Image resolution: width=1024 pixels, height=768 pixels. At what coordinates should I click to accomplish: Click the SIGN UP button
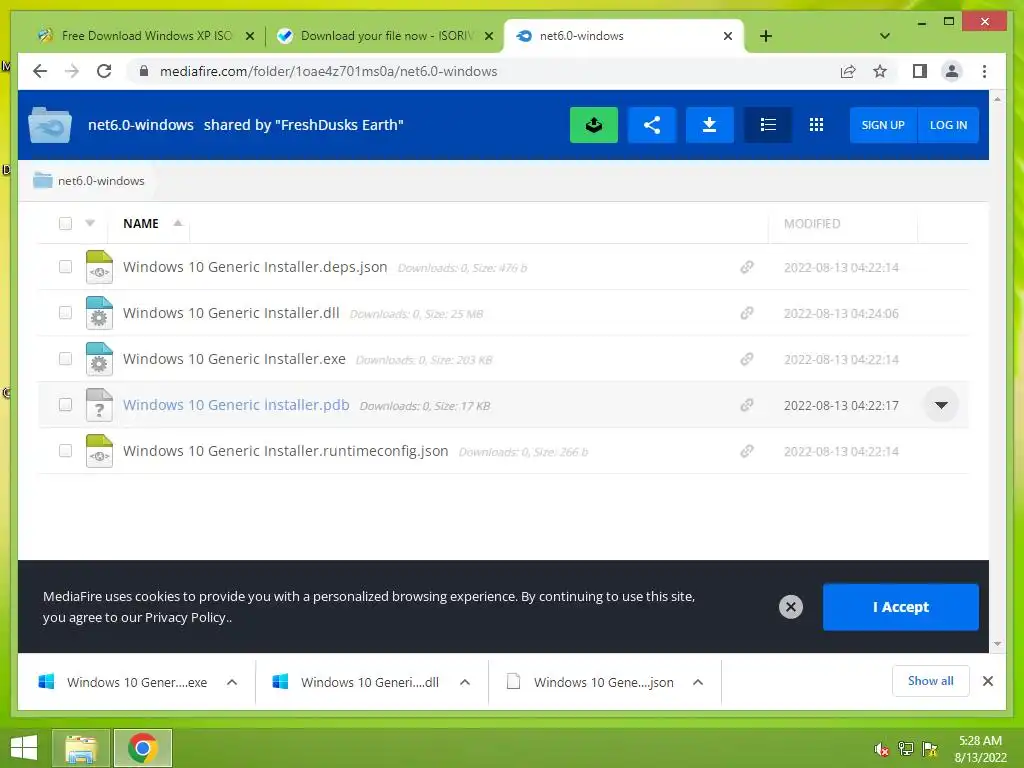(882, 125)
